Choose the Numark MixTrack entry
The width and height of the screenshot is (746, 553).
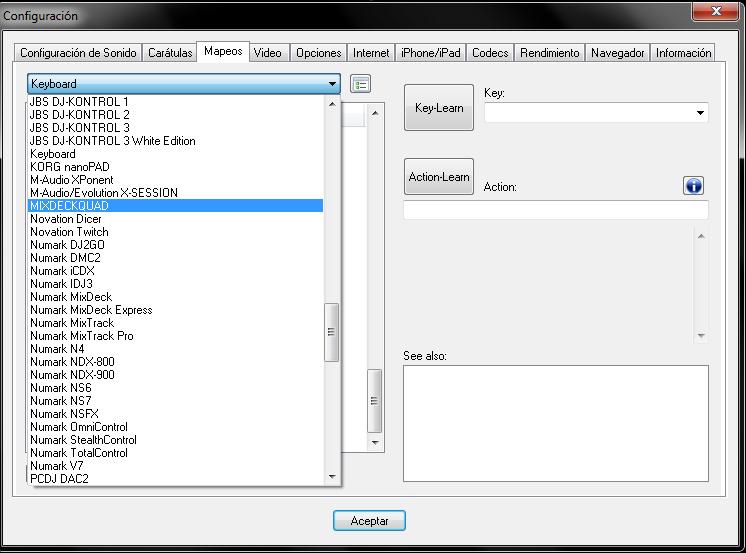tap(176, 323)
